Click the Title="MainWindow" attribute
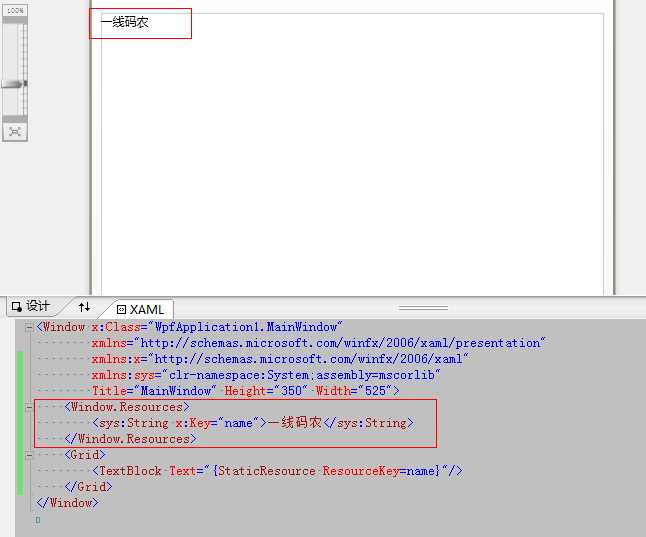 click(154, 391)
